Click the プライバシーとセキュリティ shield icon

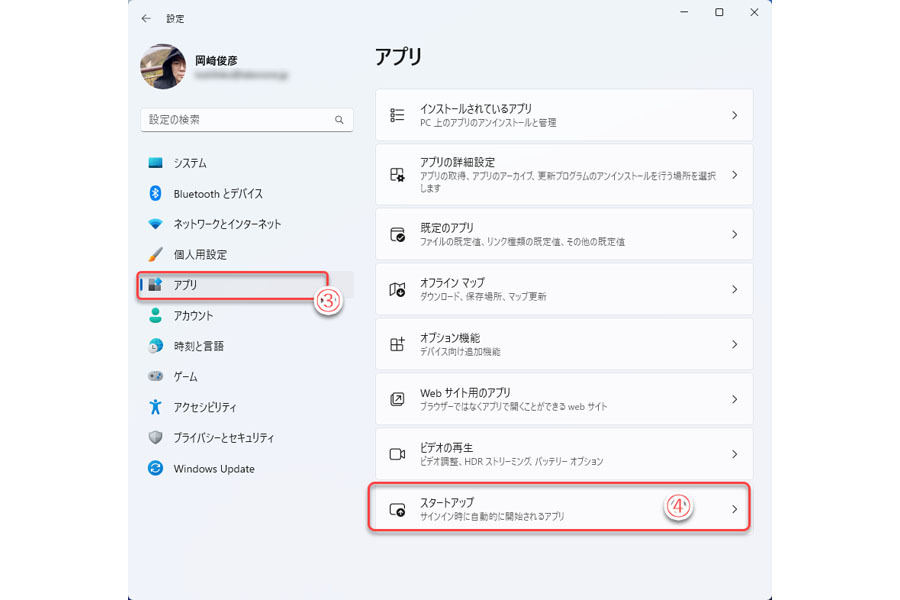[155, 438]
